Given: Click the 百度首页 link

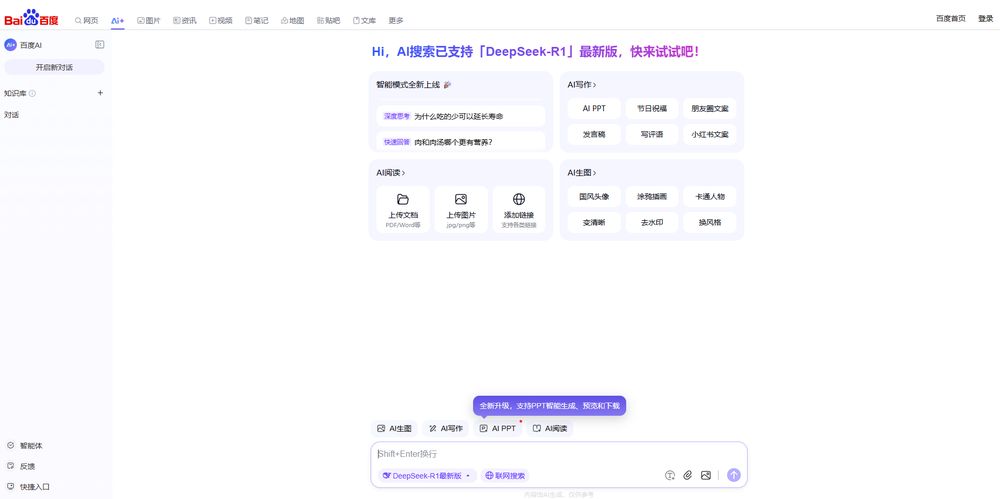Looking at the screenshot, I should tap(951, 19).
